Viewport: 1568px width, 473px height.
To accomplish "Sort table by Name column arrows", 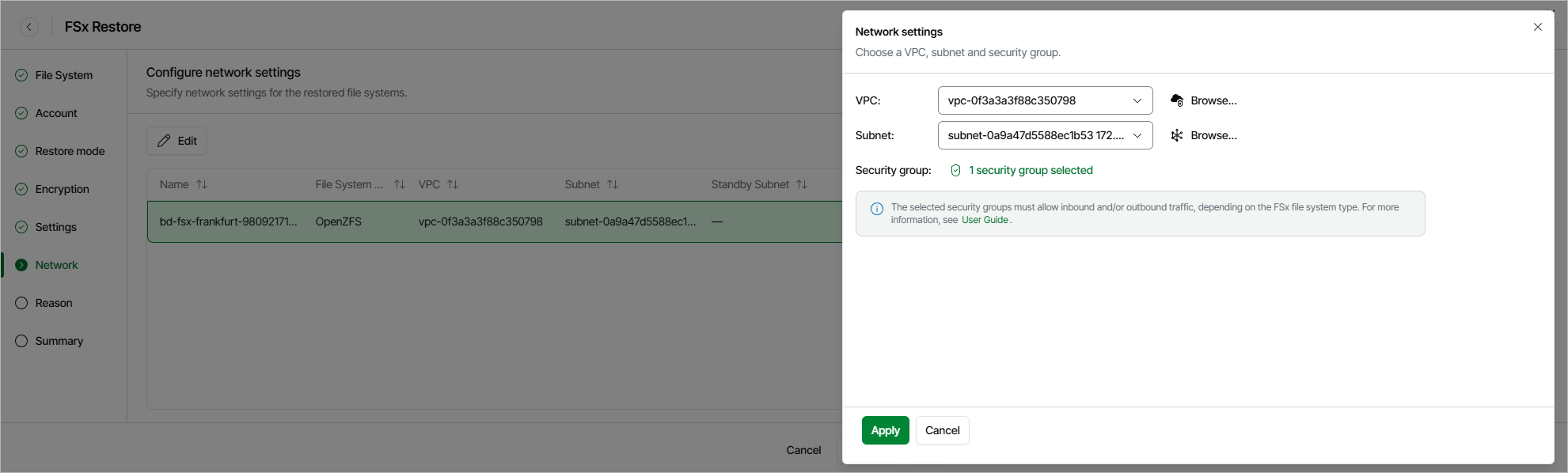I will [202, 184].
